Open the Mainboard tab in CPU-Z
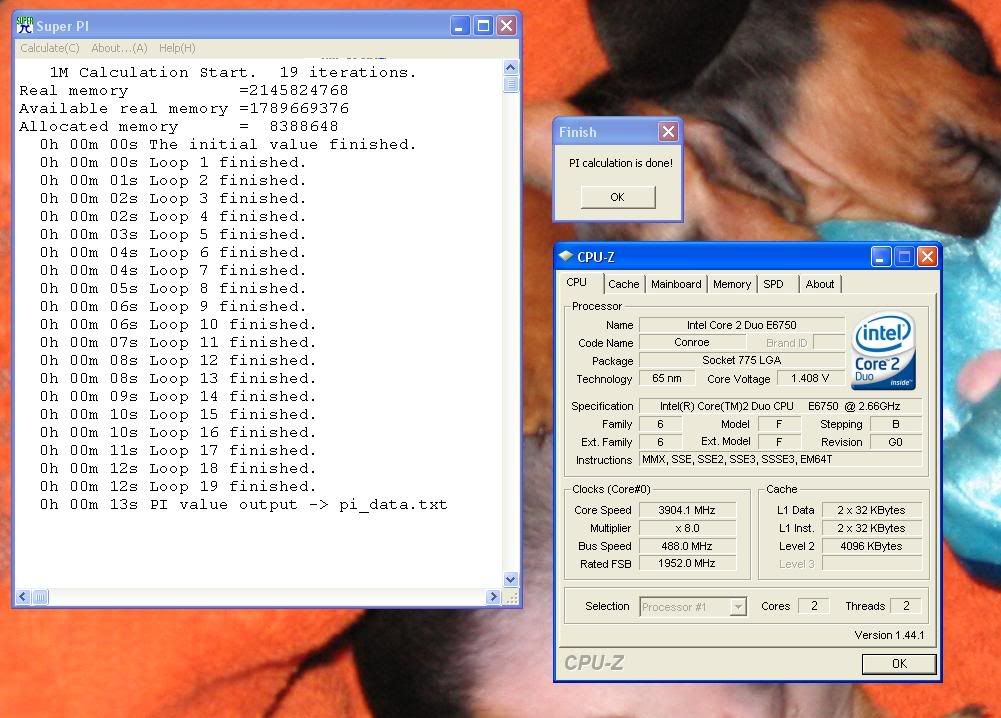 tap(676, 284)
